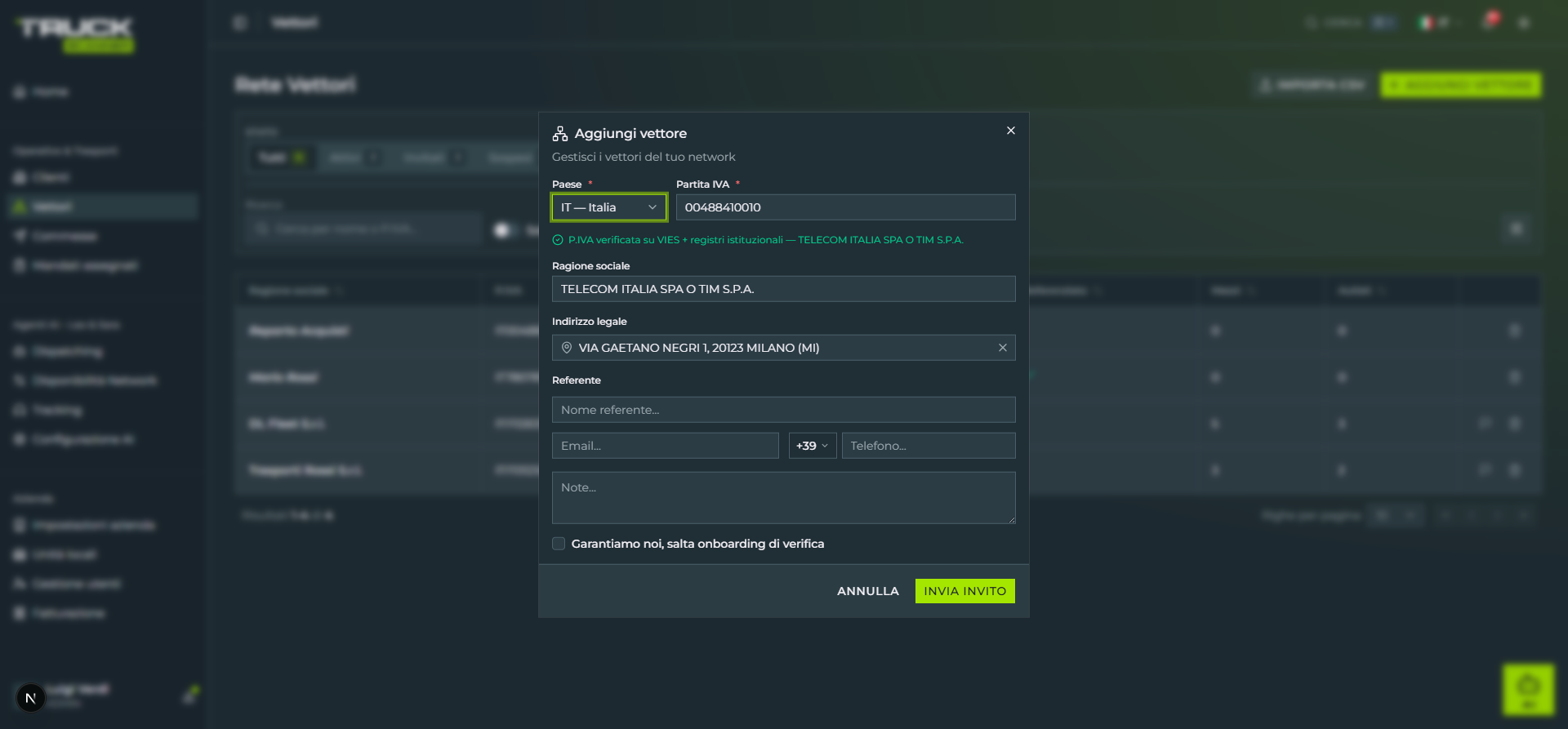
Task: Close the Aggiungi vettore dialog
Action: (x=1011, y=131)
